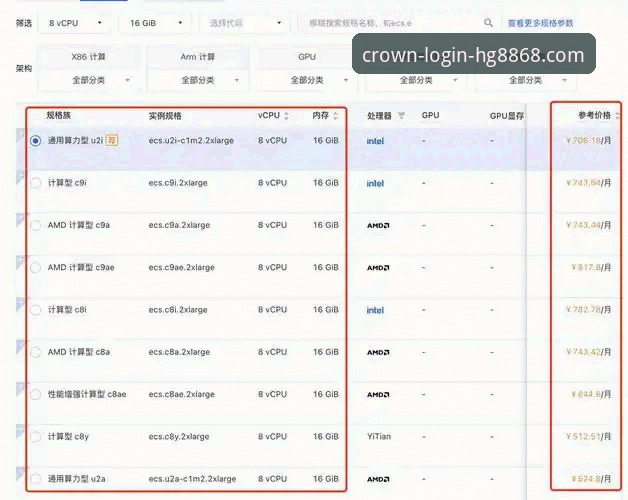Click intel logo in ecs.u2i-c1m2.2xlarge row
628x500 pixels.
point(375,141)
